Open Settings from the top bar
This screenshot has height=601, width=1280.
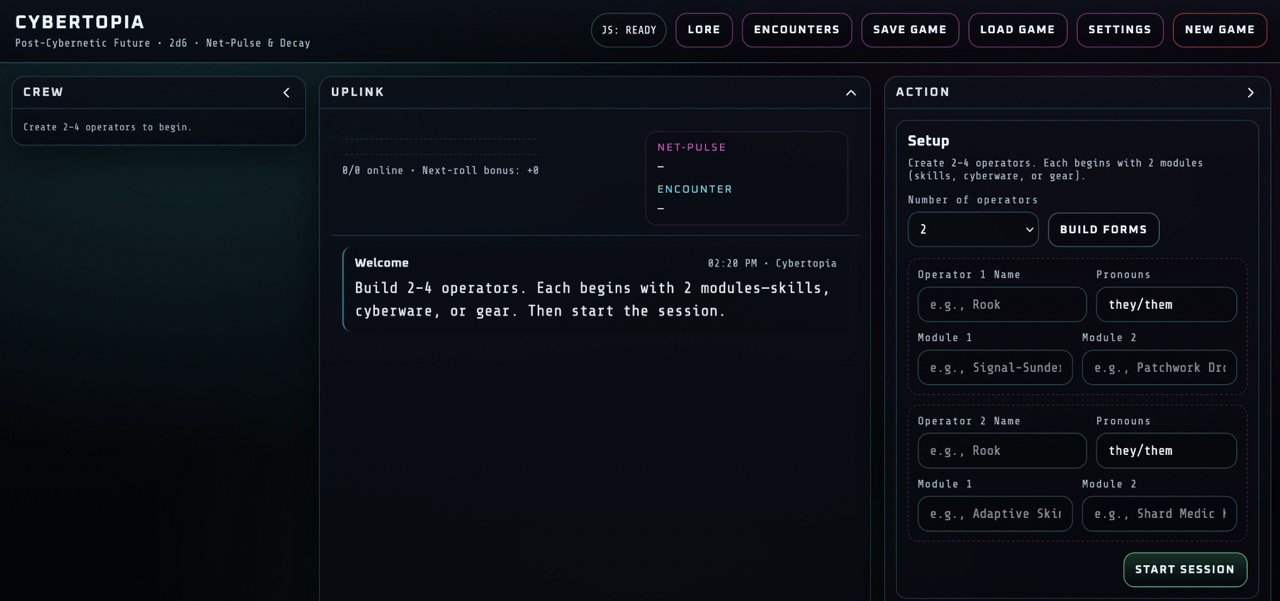(1119, 30)
